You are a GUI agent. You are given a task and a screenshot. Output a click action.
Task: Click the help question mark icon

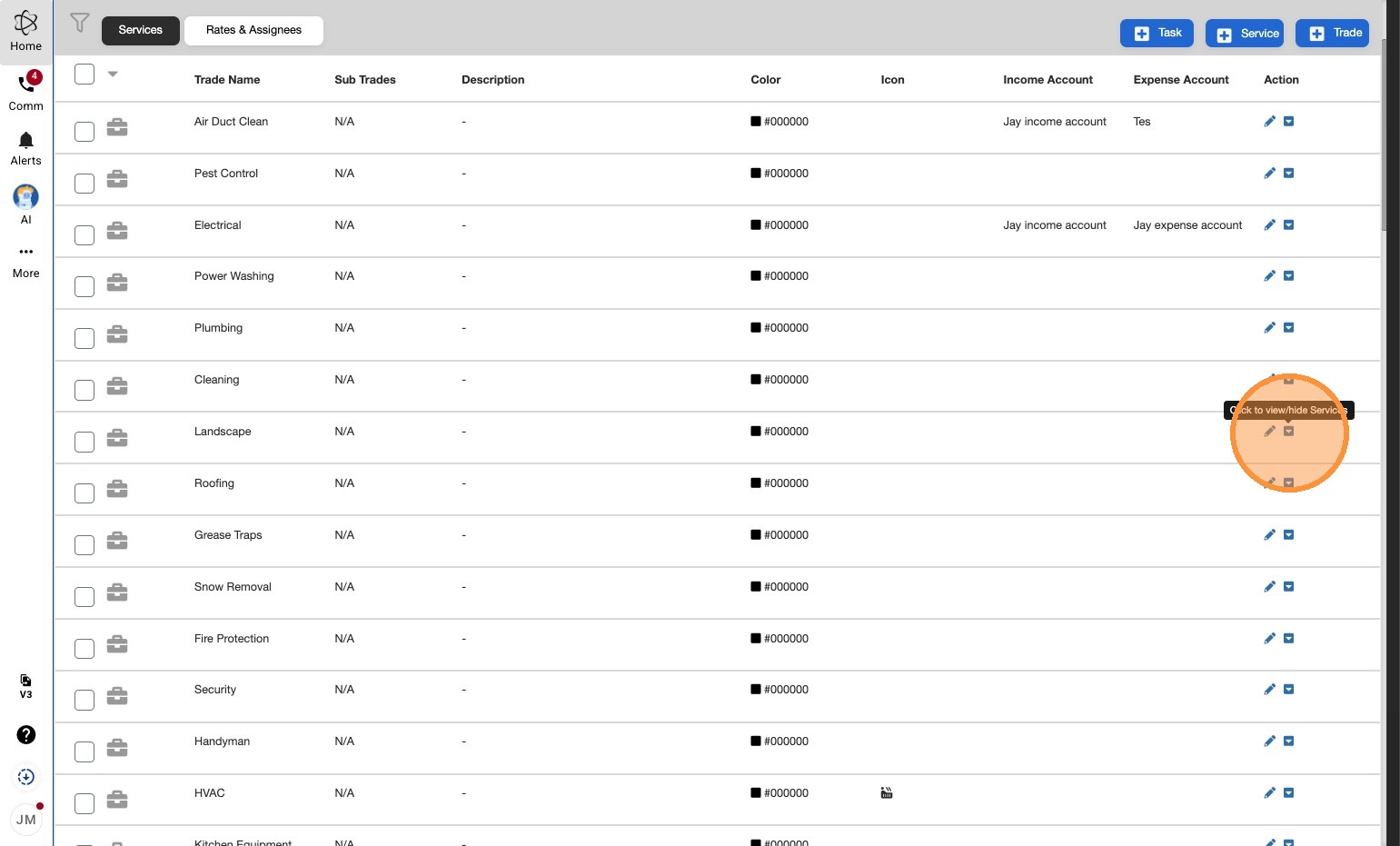(x=26, y=734)
